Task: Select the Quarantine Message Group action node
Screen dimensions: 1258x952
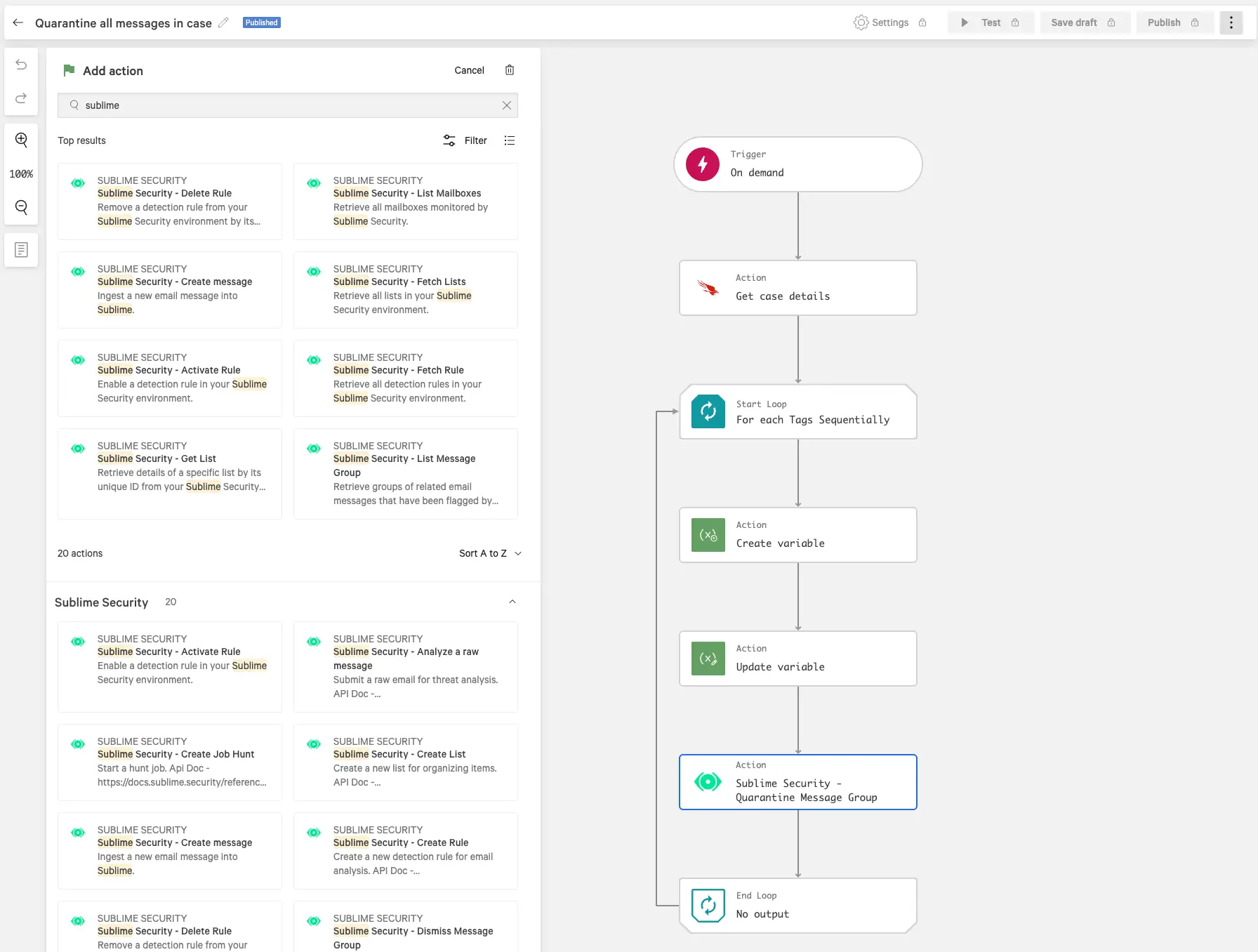Action: coord(798,782)
